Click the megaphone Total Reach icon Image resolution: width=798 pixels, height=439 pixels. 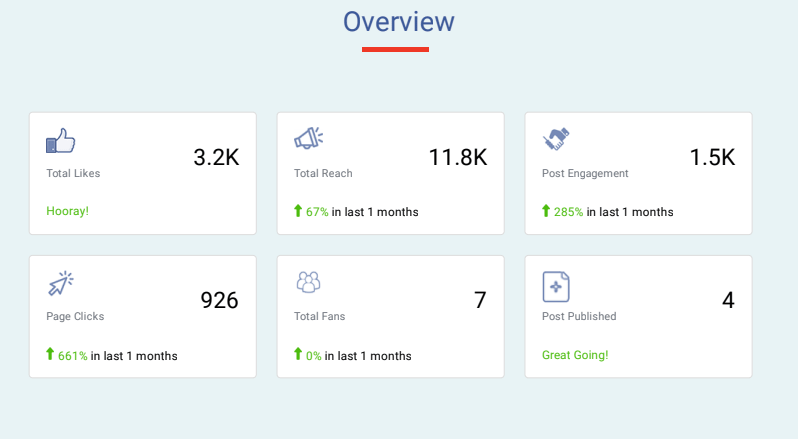pyautogui.click(x=308, y=138)
